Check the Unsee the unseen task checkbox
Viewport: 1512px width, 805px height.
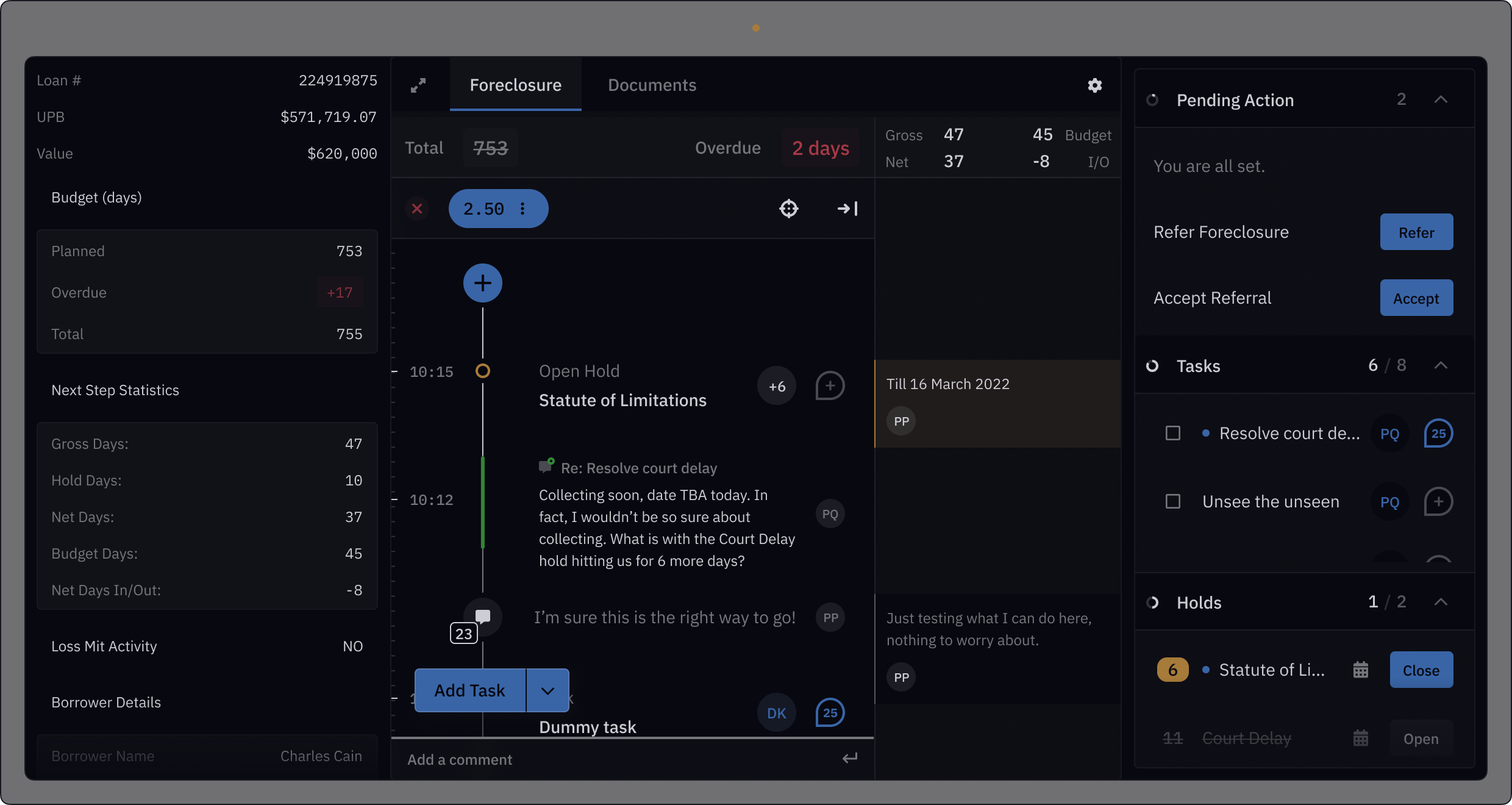1173,502
